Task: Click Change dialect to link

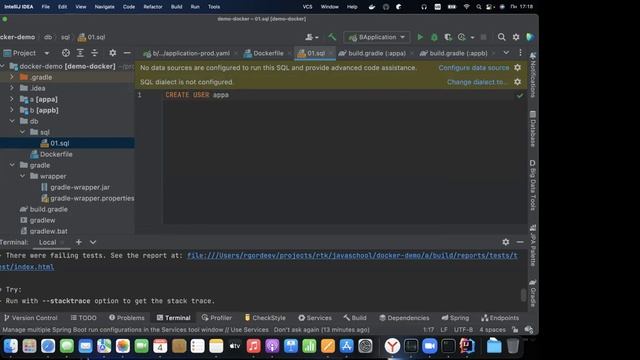Action: 477,82
